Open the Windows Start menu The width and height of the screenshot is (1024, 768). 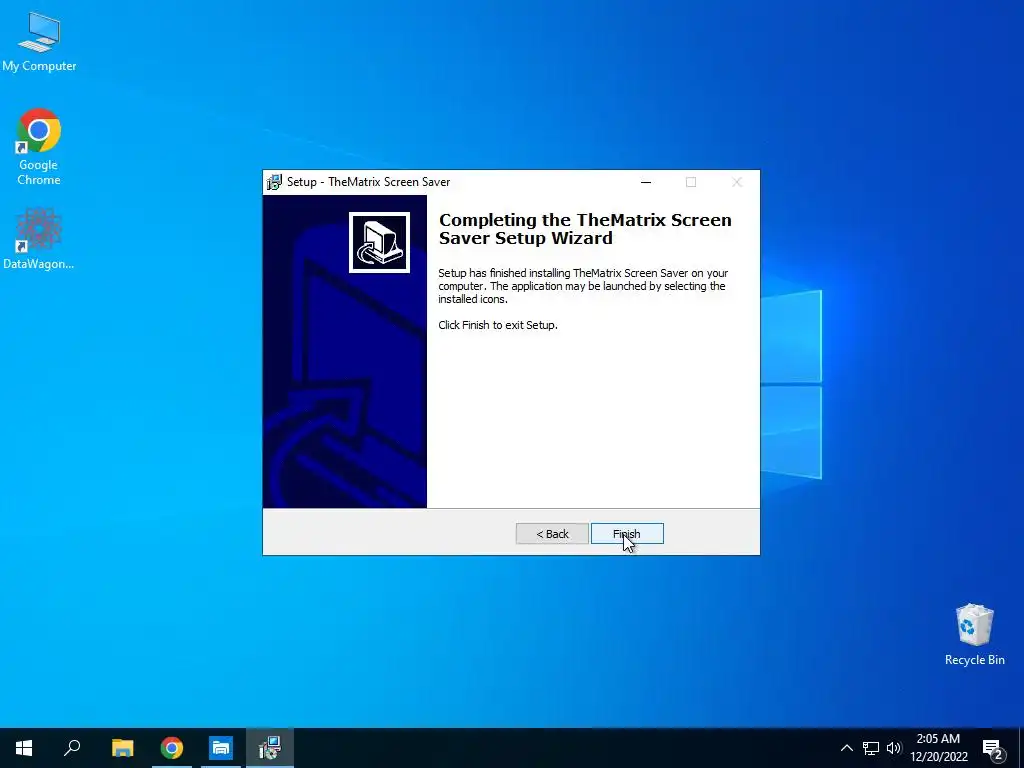click(24, 748)
